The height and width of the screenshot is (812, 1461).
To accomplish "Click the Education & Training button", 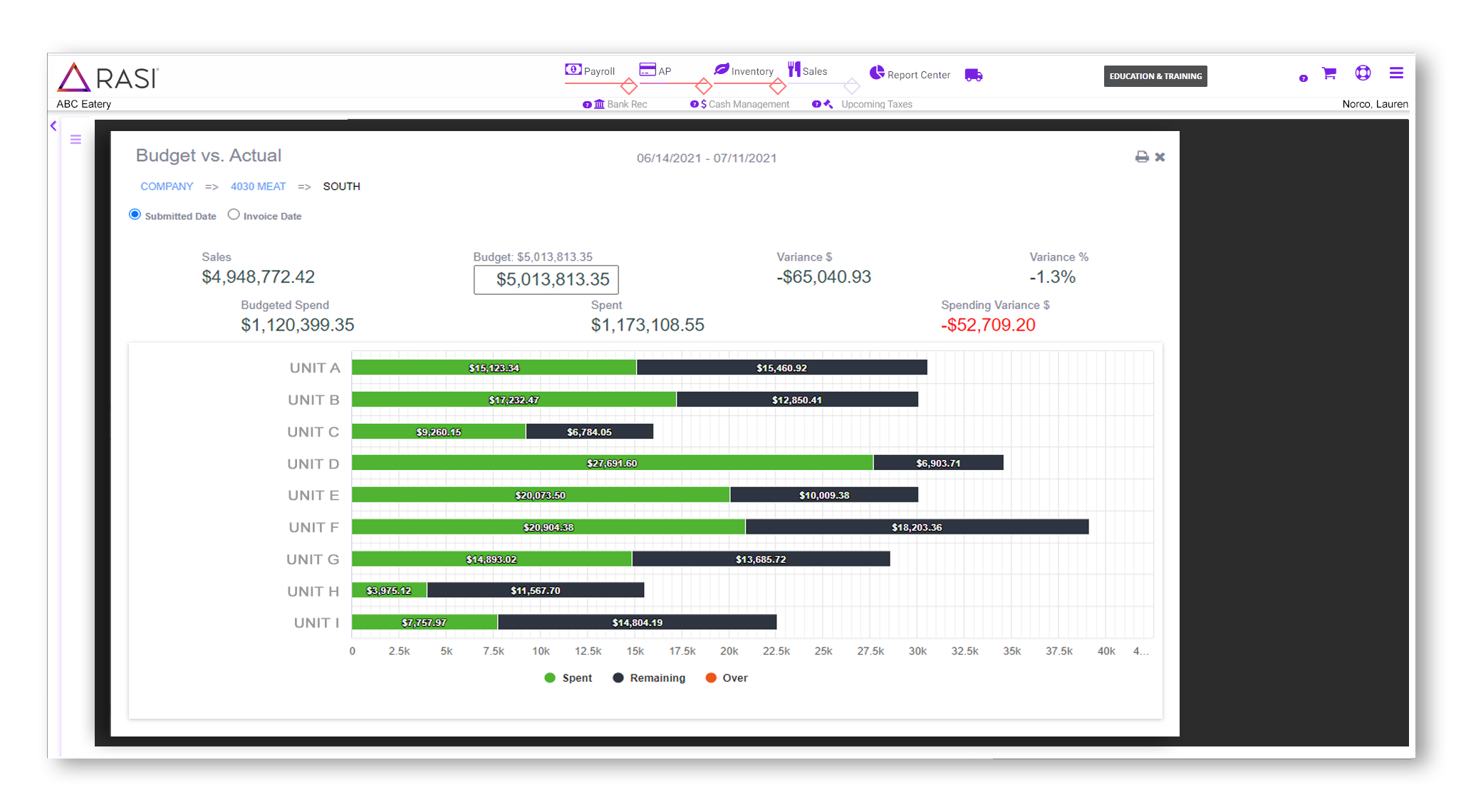I will (x=1155, y=76).
